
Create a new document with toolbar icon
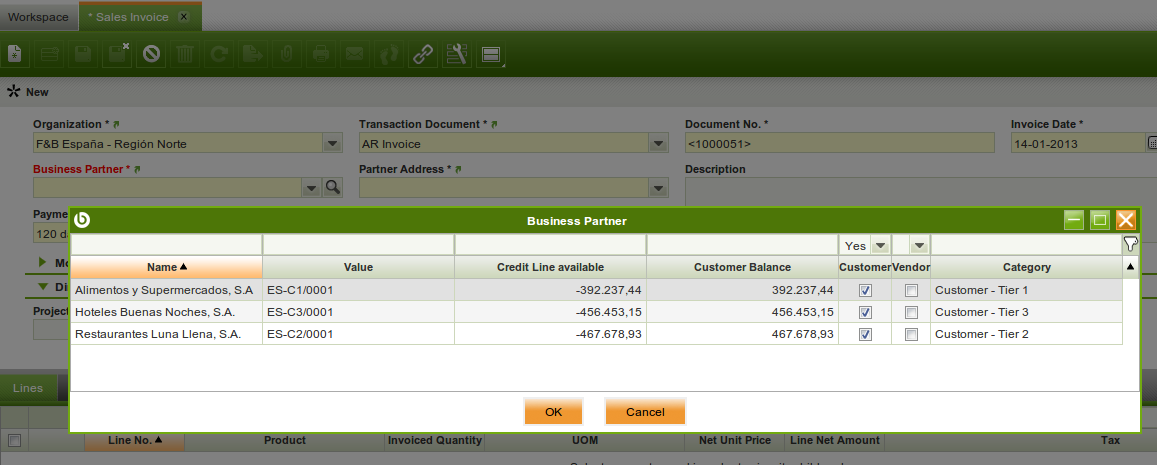tap(14, 54)
